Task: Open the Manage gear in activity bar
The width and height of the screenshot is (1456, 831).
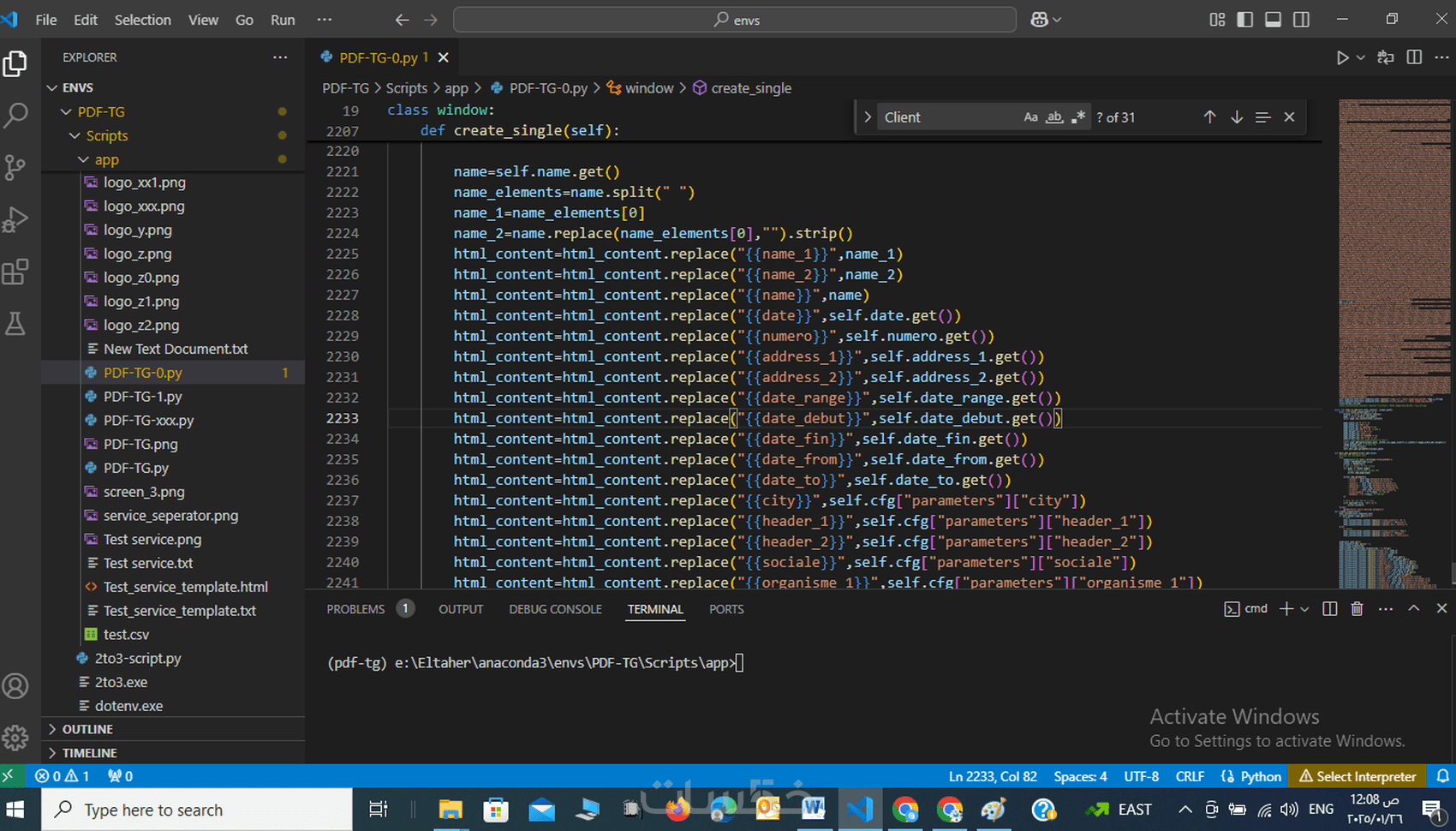Action: click(15, 738)
